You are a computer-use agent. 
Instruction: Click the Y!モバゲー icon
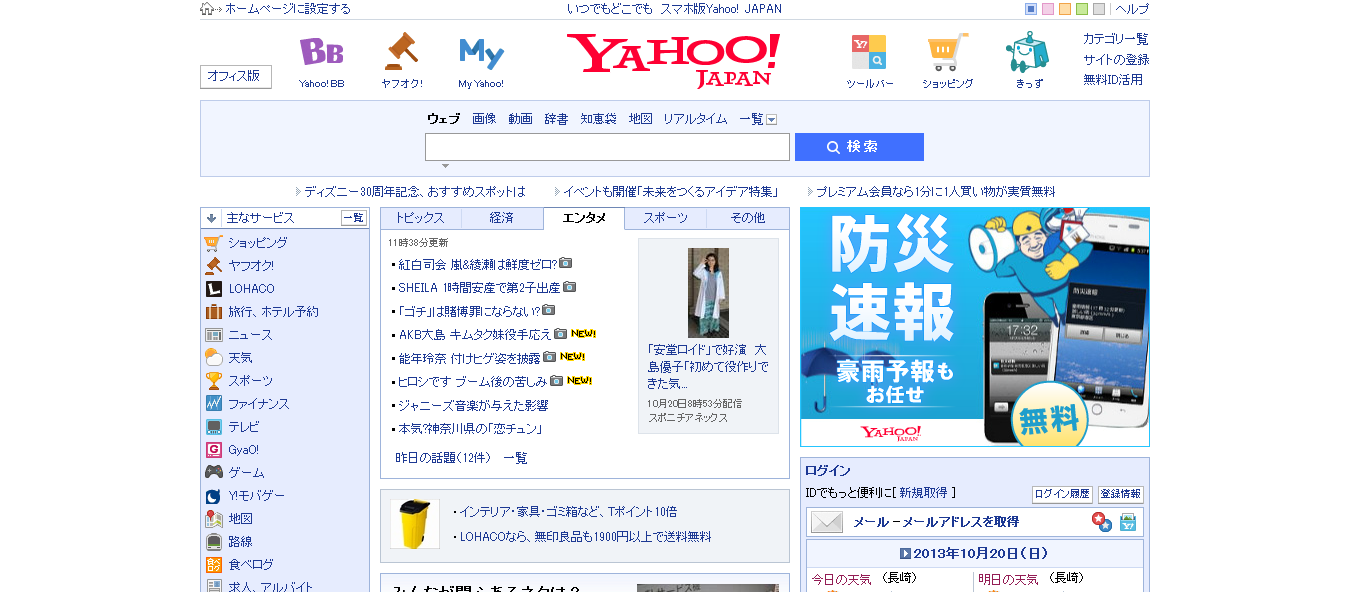tap(213, 496)
